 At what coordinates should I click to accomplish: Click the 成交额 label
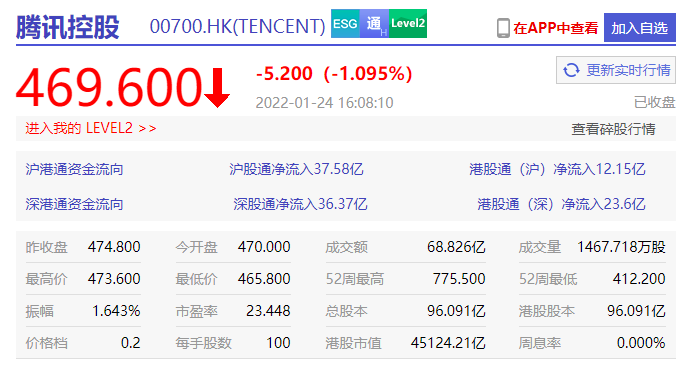(346, 247)
